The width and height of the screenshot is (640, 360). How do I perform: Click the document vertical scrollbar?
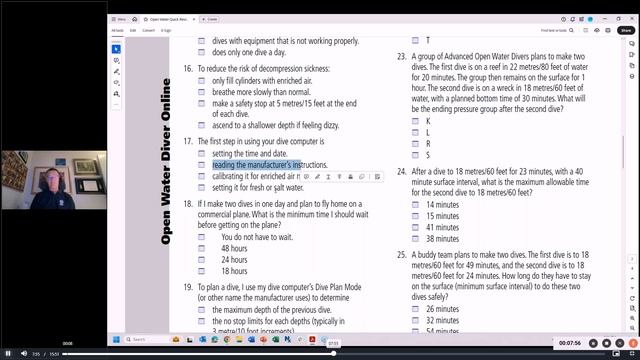pos(623,151)
